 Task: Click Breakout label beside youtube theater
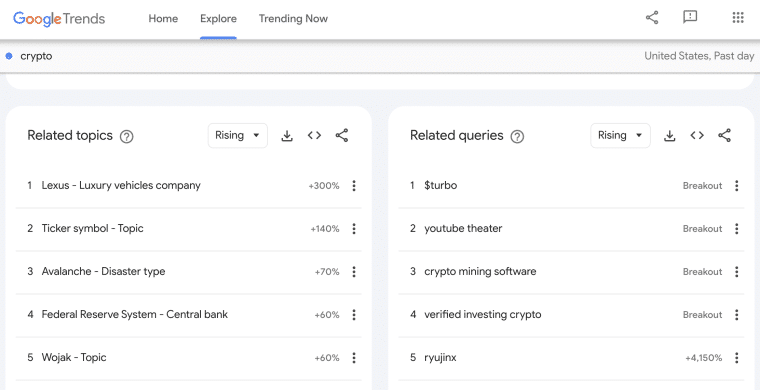[x=702, y=229]
